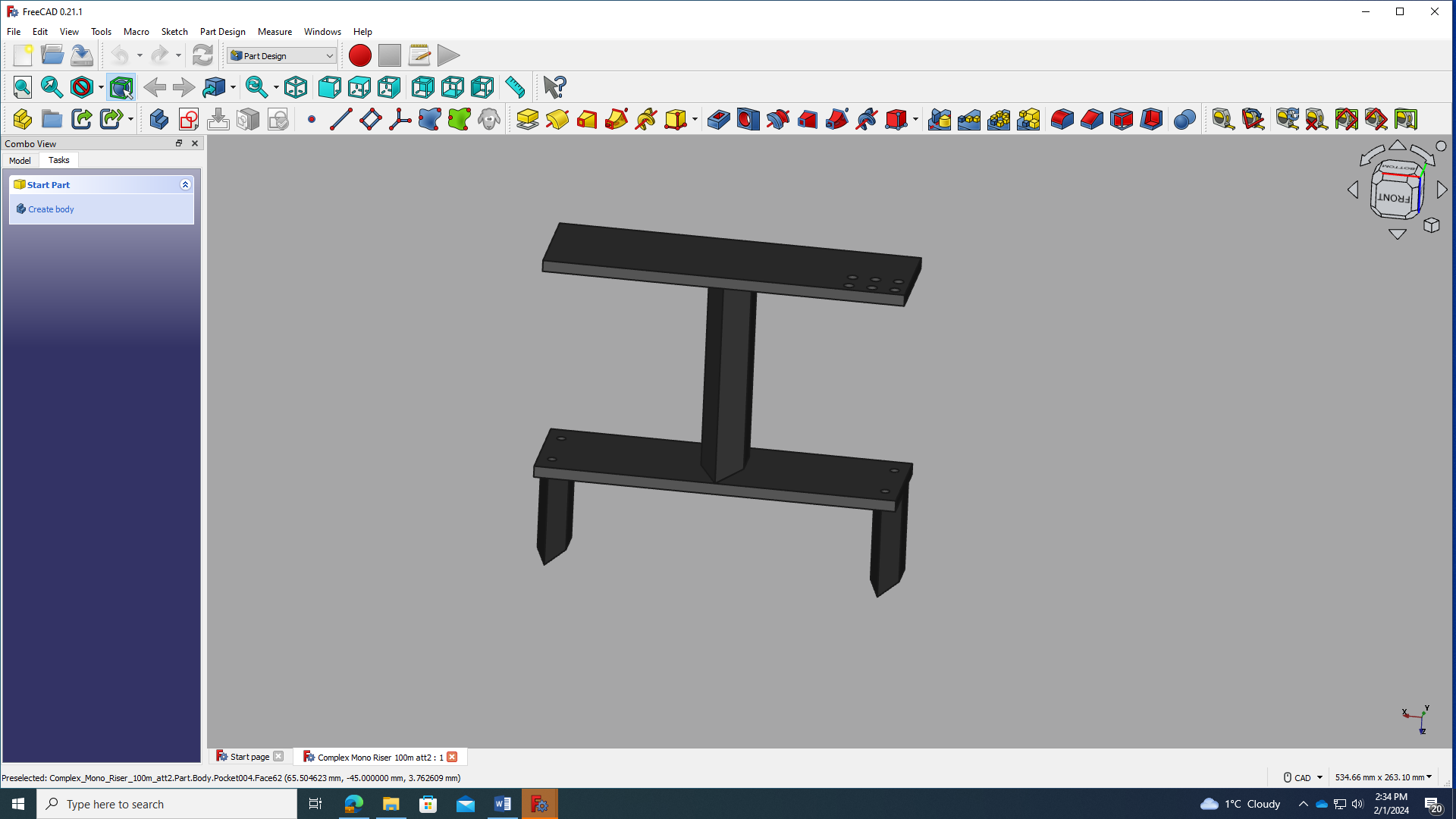
Task: Click the Boolean operation icon
Action: [1185, 119]
